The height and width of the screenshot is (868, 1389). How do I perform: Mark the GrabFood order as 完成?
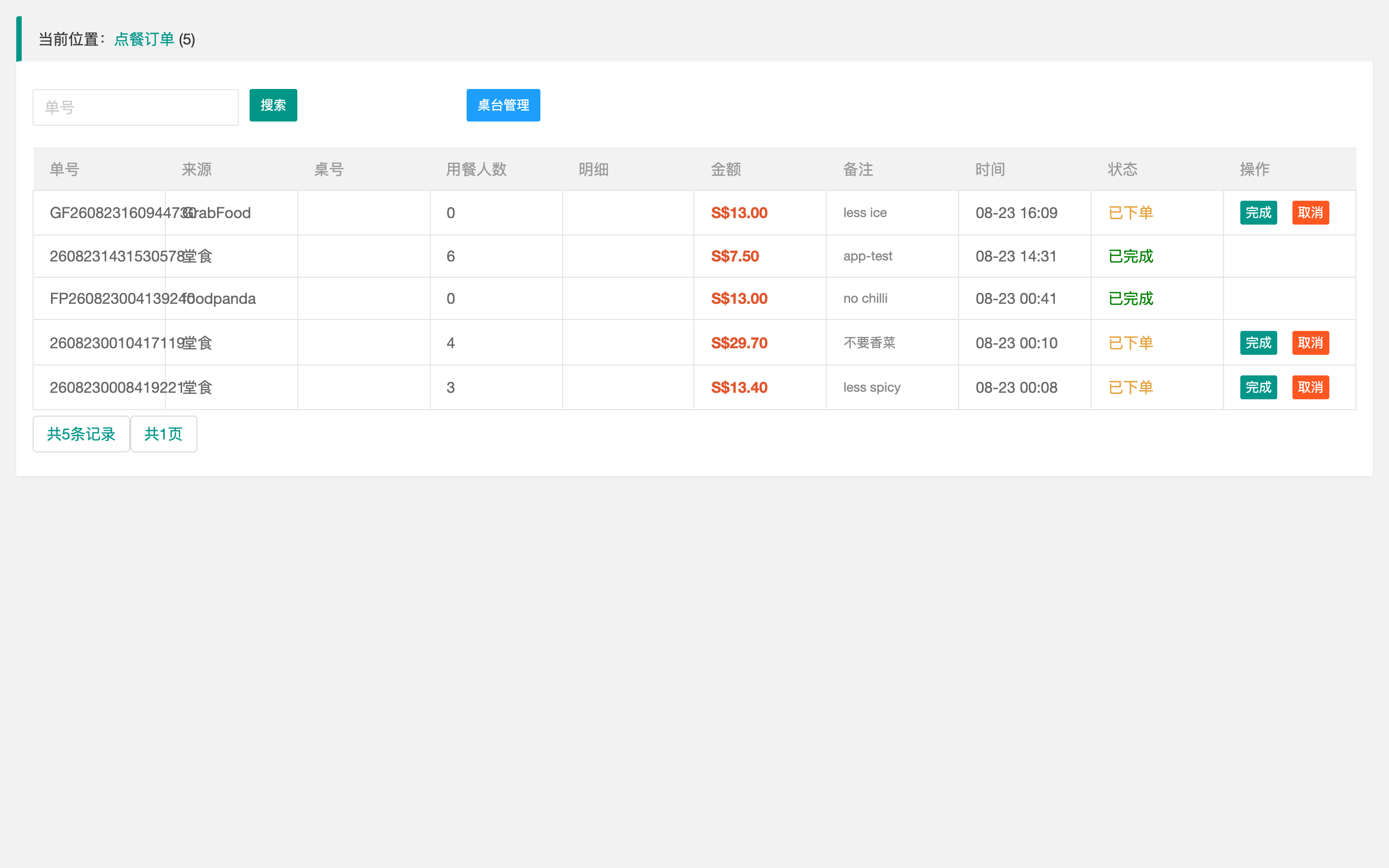[1259, 213]
